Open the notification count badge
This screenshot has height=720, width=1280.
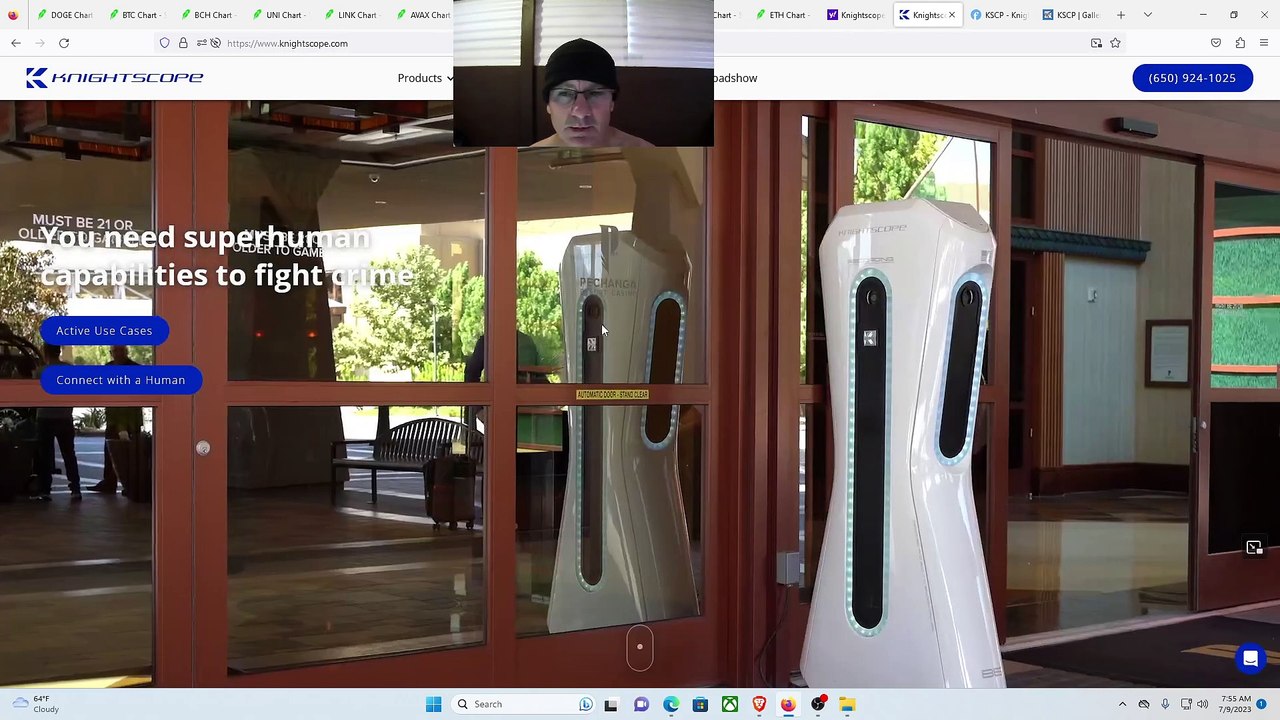(1262, 704)
